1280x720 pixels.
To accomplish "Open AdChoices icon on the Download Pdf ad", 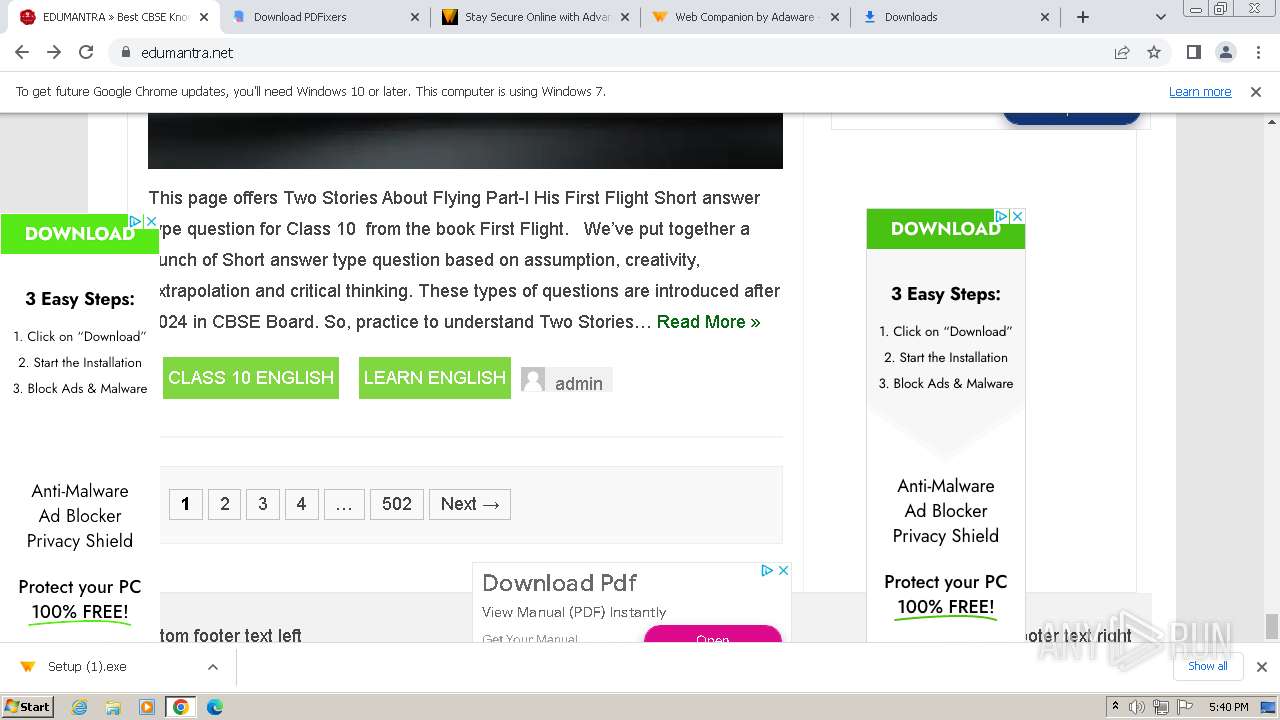I will click(x=767, y=570).
